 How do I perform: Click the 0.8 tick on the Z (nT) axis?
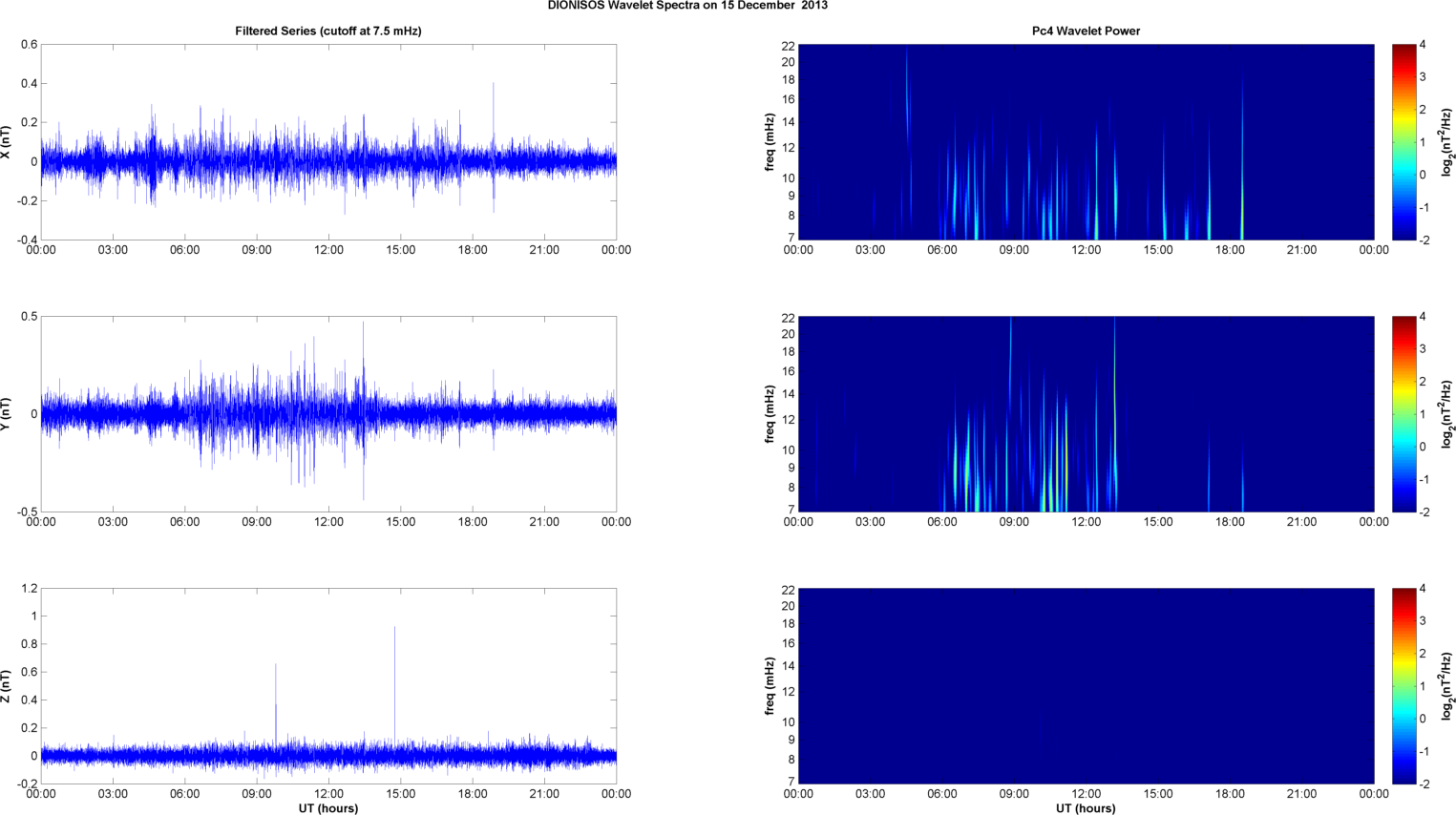[x=29, y=644]
